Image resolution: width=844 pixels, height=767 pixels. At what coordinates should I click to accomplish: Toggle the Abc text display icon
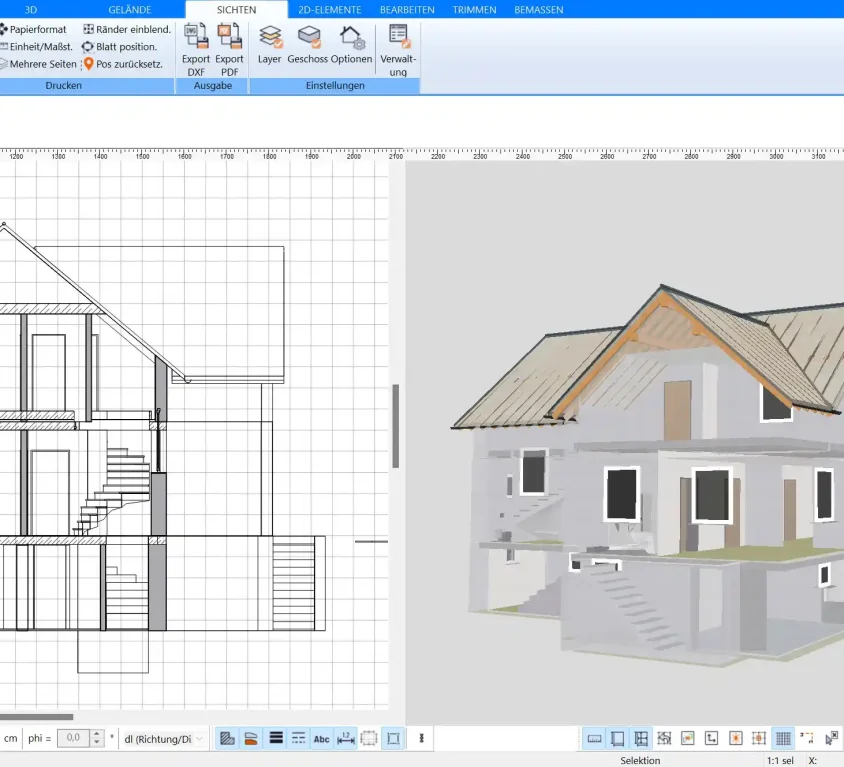(x=321, y=738)
